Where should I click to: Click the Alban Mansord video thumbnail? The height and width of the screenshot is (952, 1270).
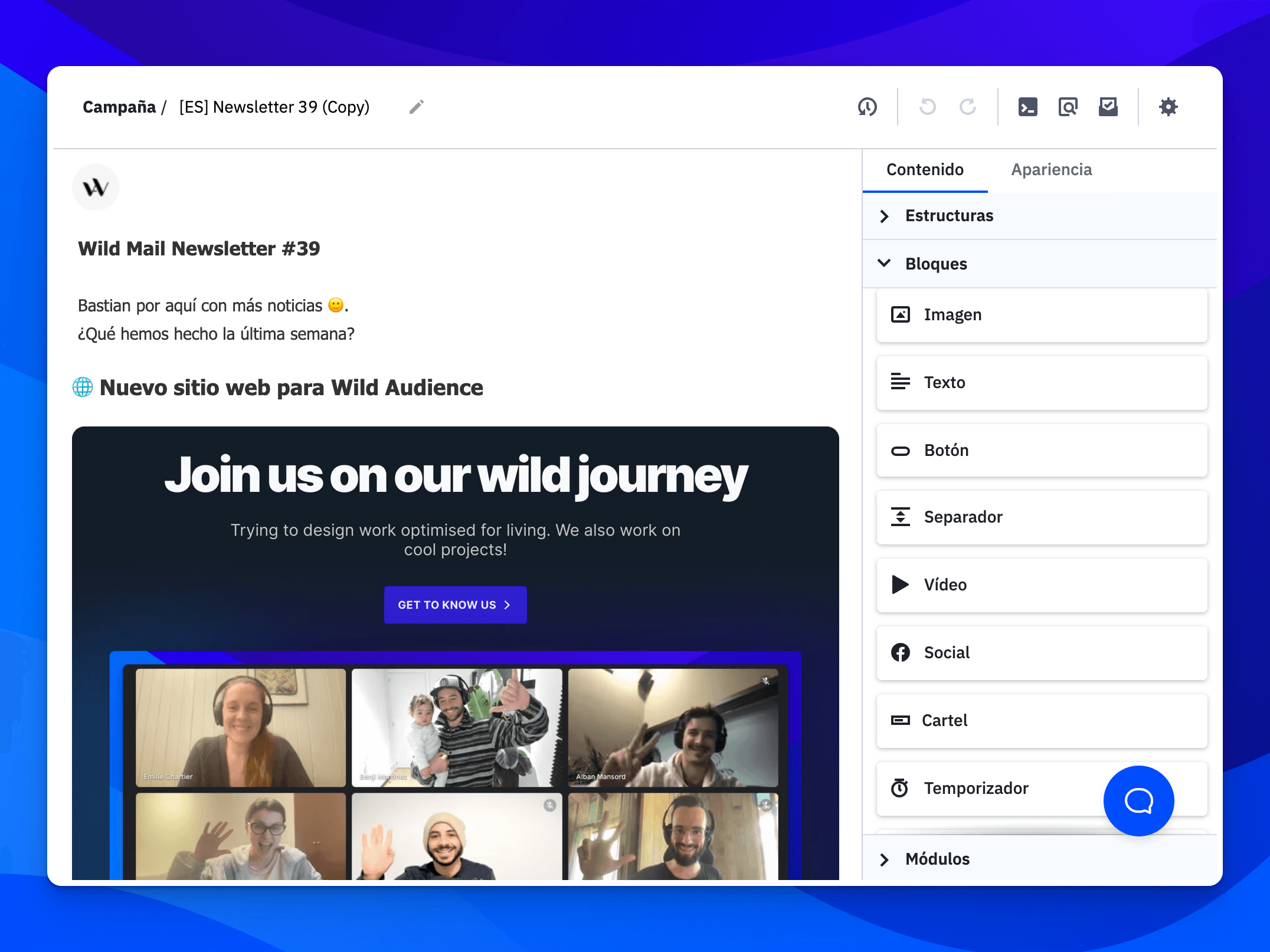pyautogui.click(x=673, y=727)
